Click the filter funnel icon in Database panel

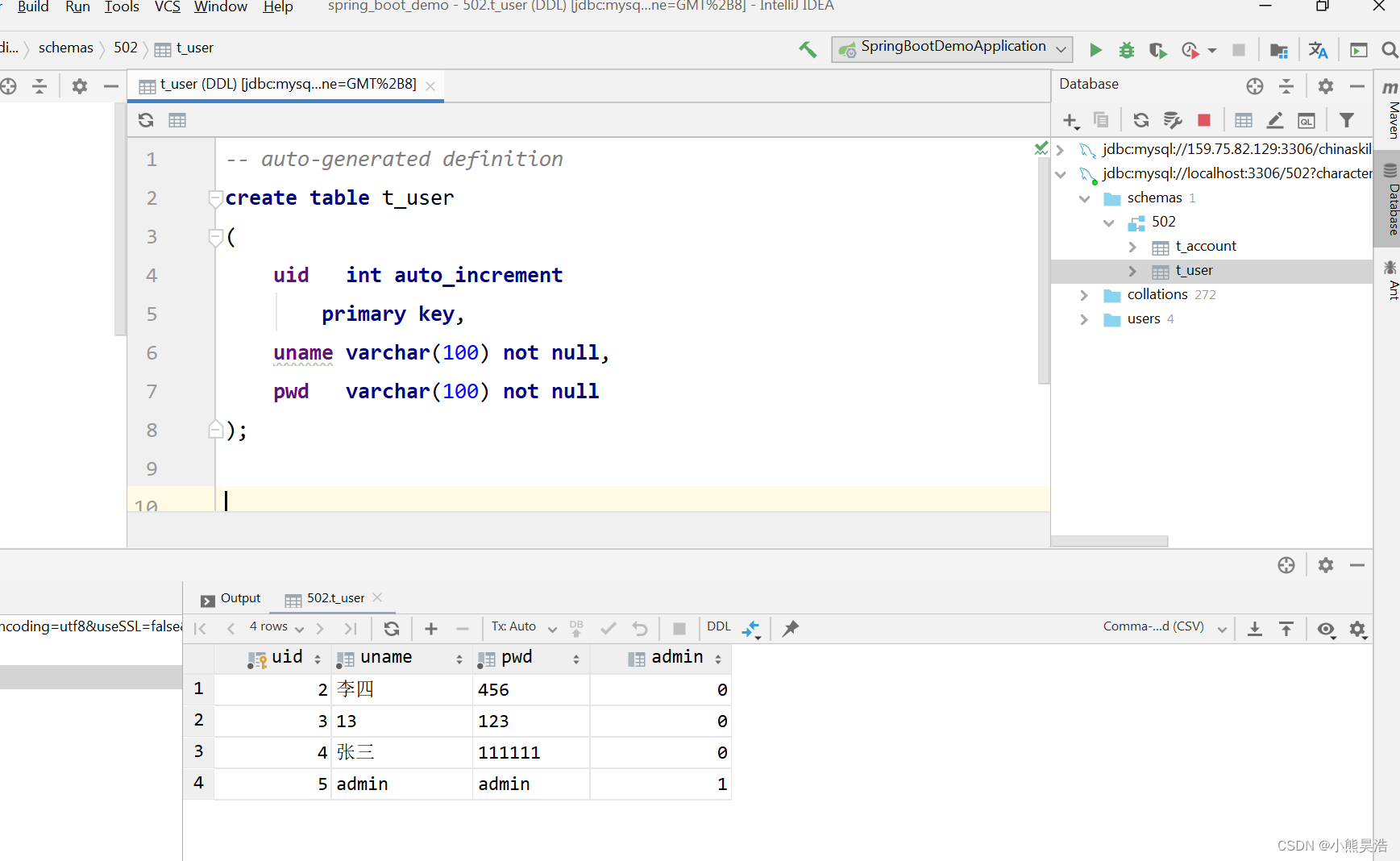coord(1347,120)
